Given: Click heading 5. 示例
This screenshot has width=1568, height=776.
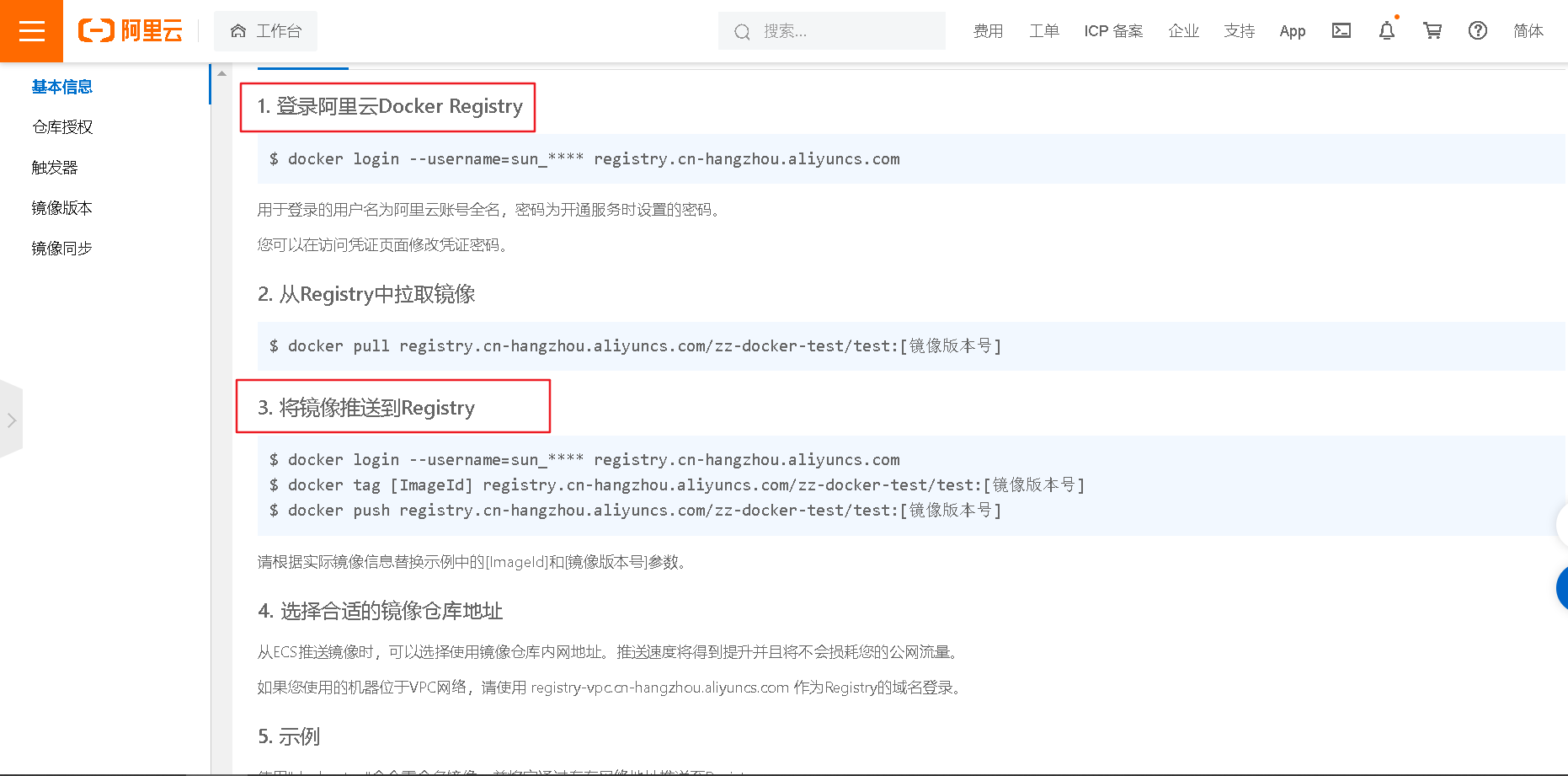Looking at the screenshot, I should (289, 736).
